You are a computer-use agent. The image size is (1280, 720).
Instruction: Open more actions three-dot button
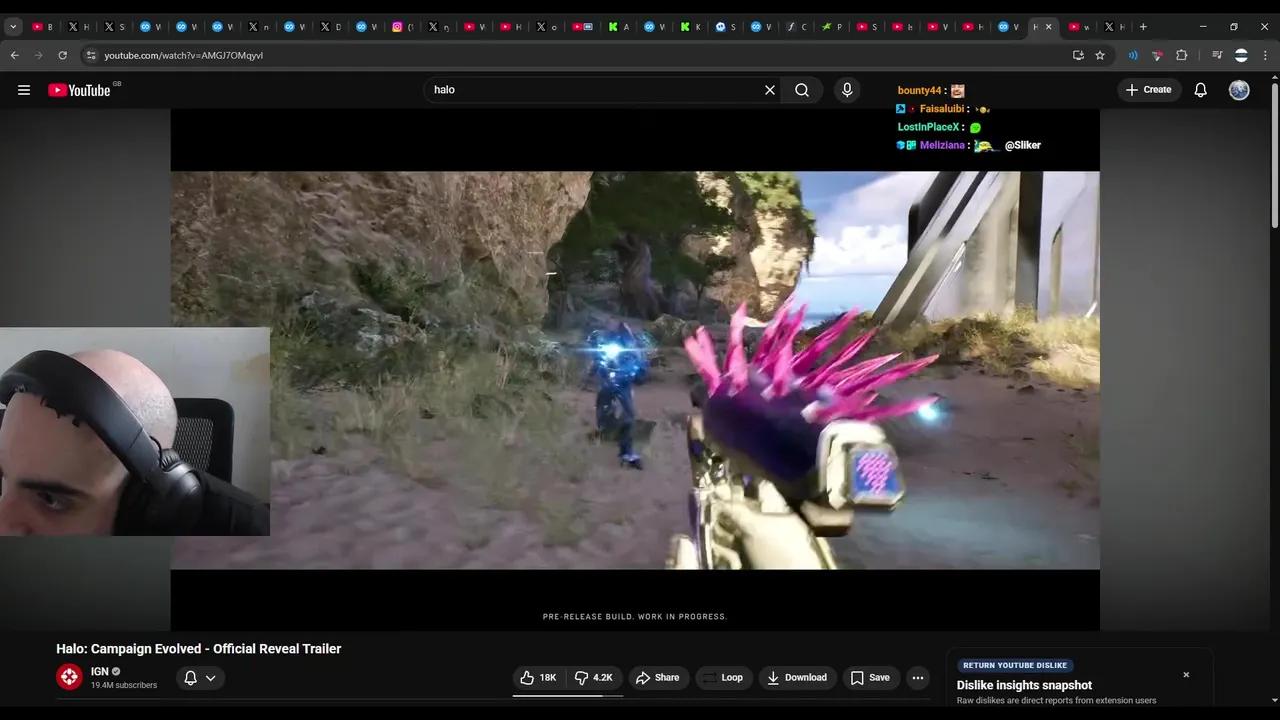(918, 678)
